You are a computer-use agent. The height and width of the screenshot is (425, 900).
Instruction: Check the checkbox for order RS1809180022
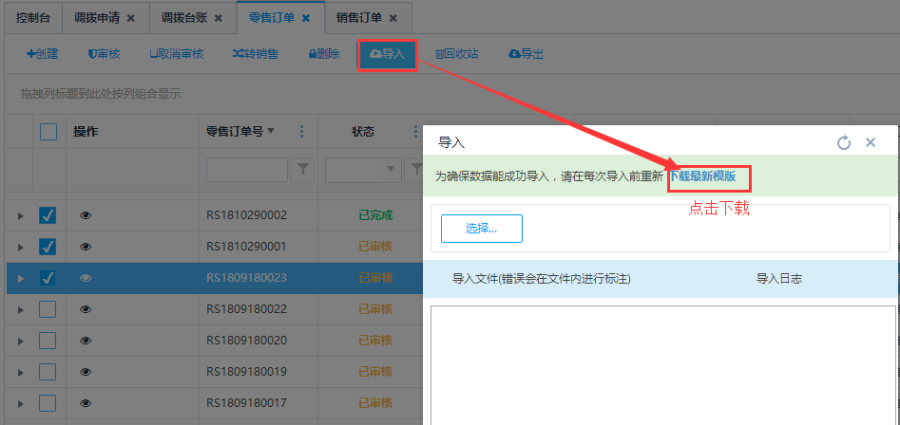click(48, 309)
